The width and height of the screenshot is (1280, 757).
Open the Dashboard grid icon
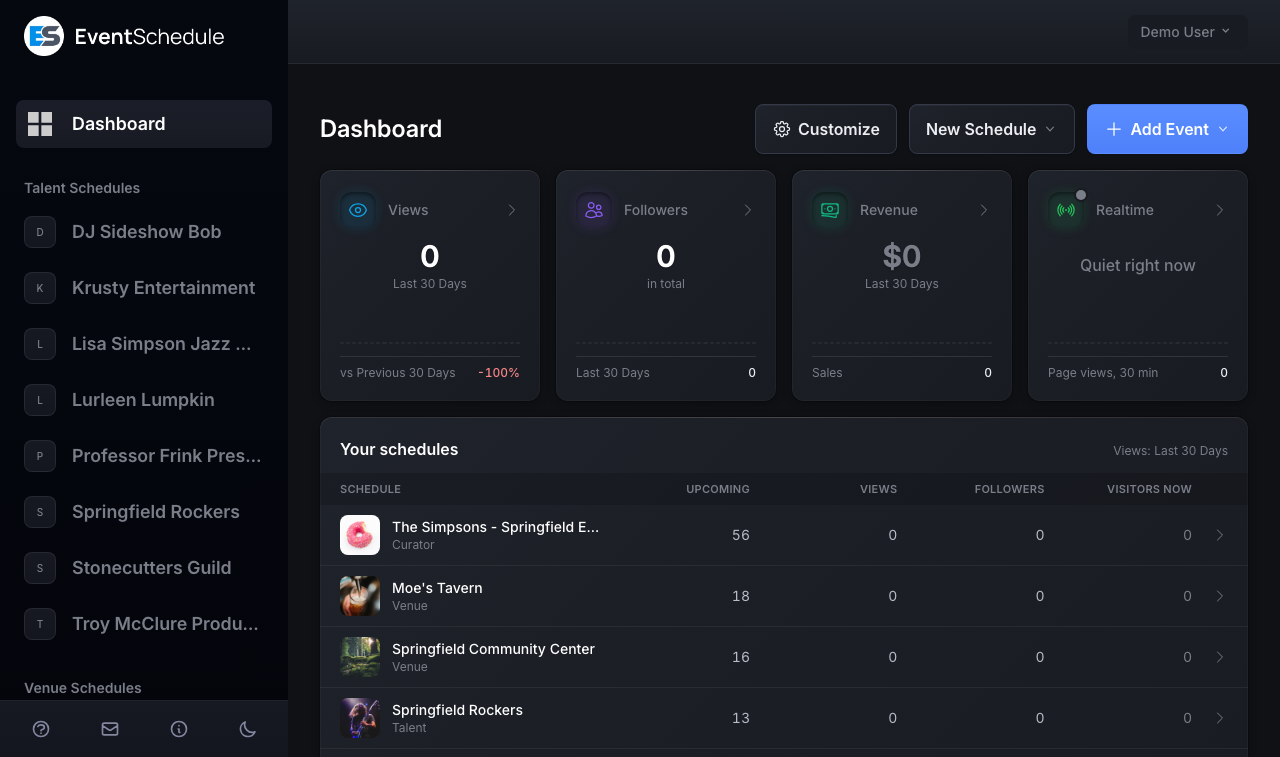pyautogui.click(x=40, y=124)
